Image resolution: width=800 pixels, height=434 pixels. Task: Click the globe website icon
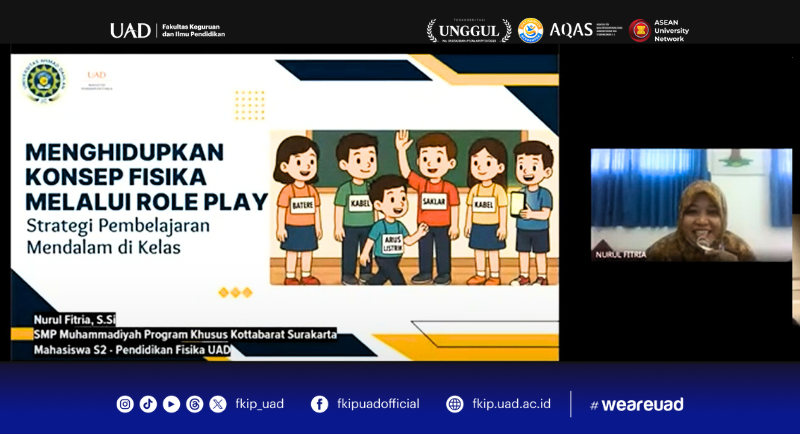click(455, 404)
